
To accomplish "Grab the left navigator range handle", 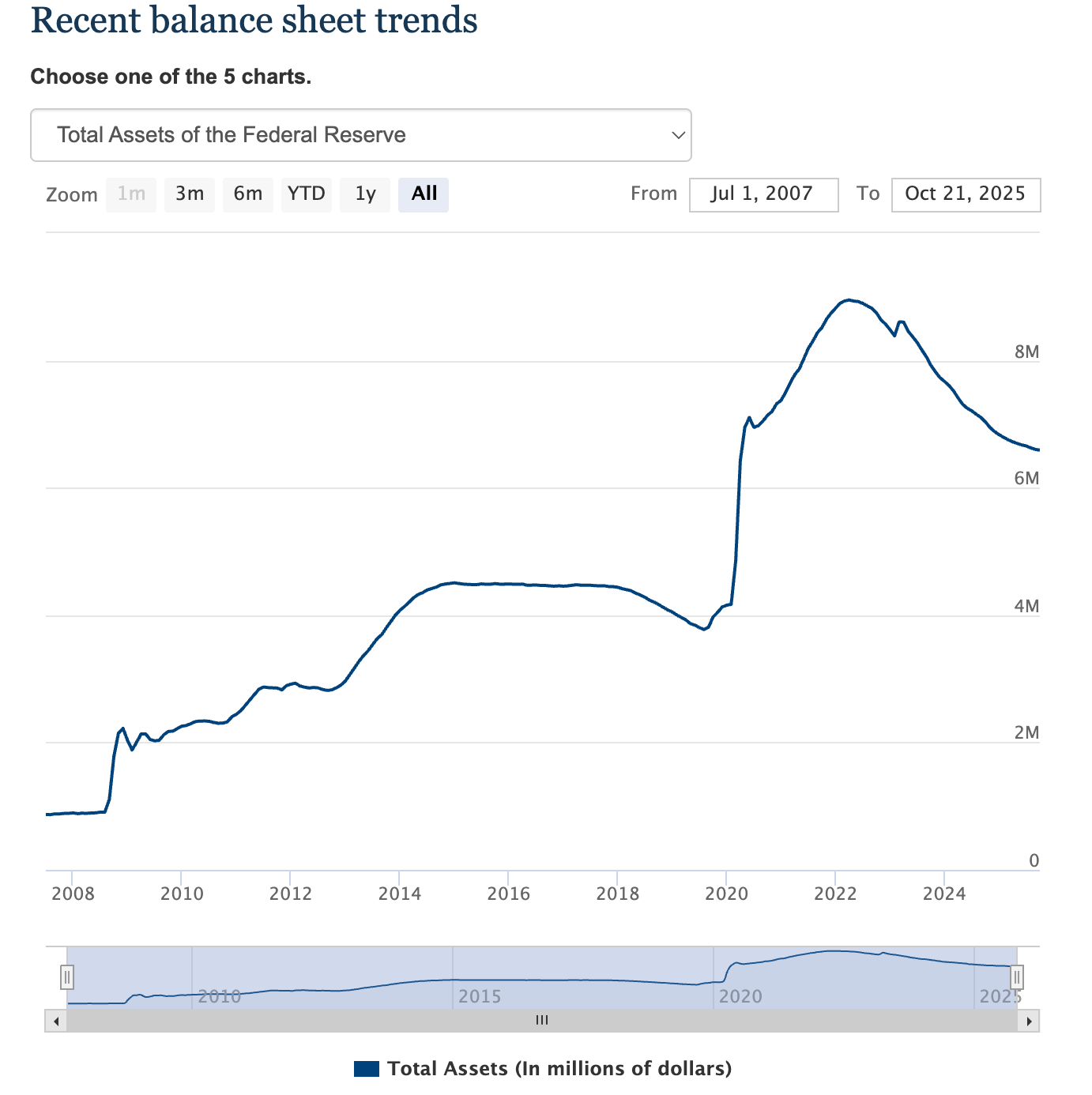I will click(67, 977).
